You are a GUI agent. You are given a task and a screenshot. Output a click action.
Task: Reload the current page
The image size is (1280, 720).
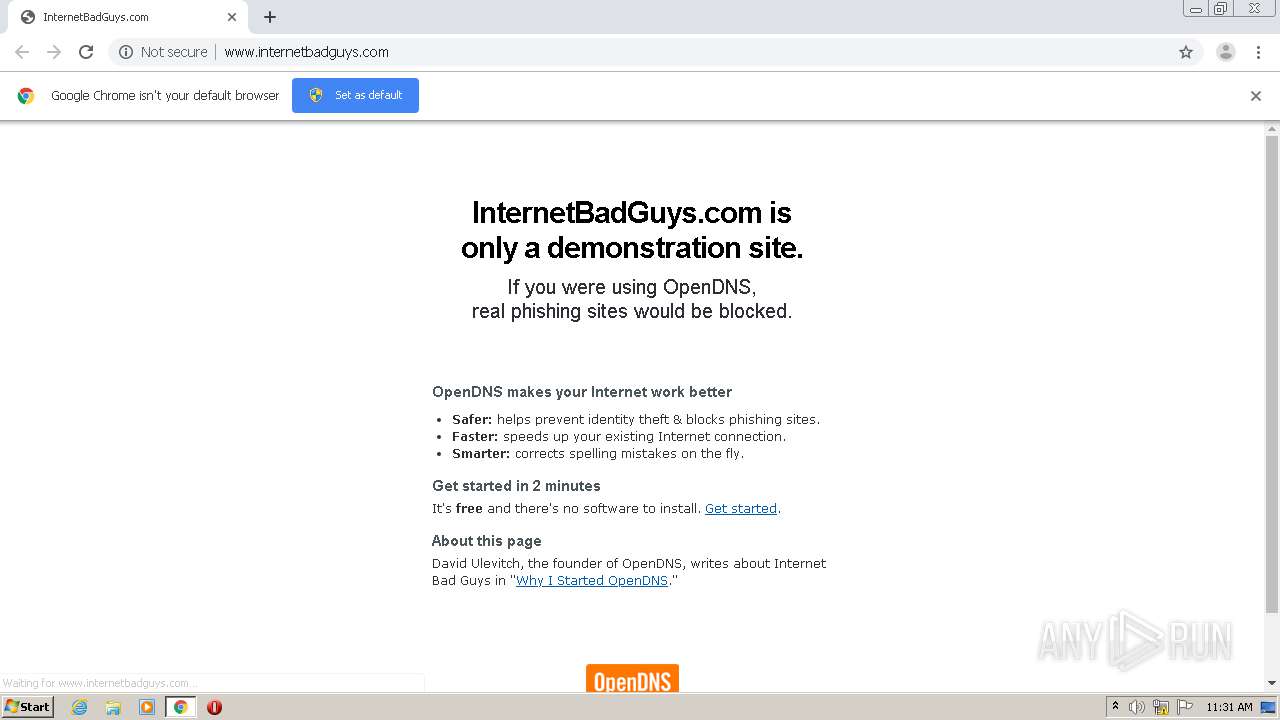[86, 52]
